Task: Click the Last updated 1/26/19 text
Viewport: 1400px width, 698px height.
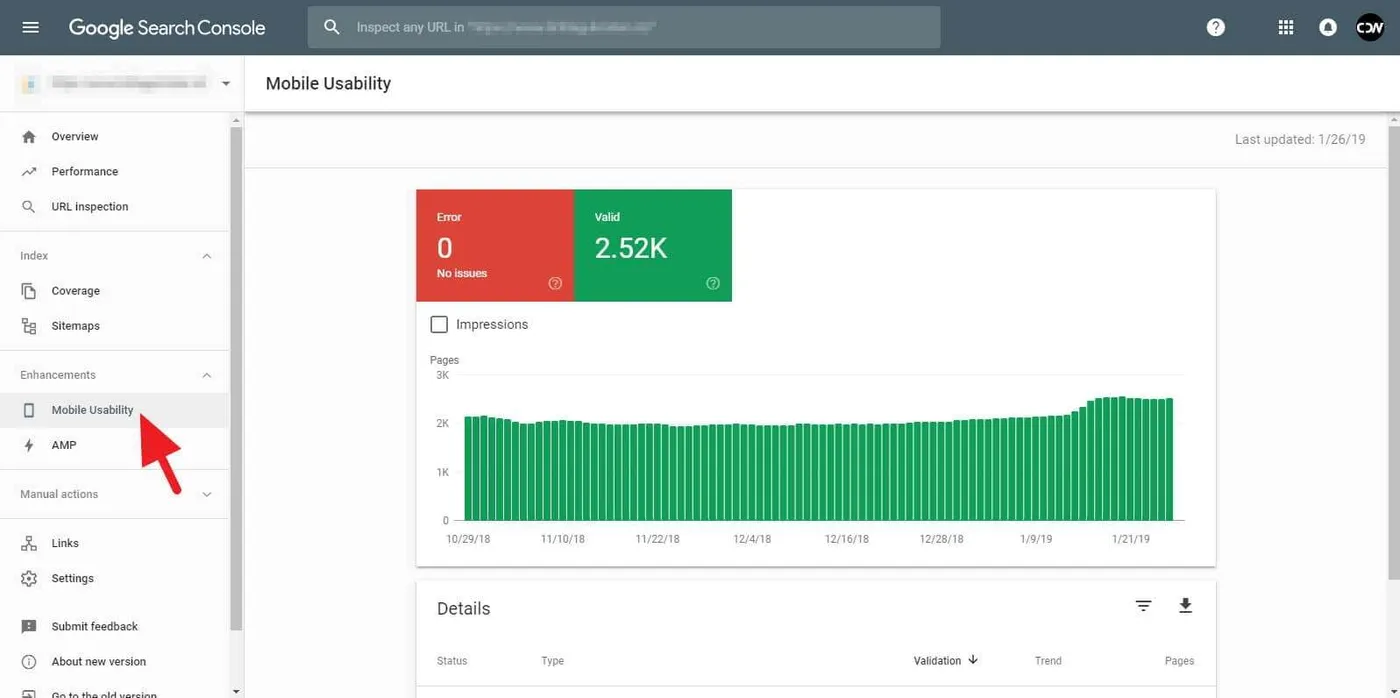Action: tap(1300, 139)
